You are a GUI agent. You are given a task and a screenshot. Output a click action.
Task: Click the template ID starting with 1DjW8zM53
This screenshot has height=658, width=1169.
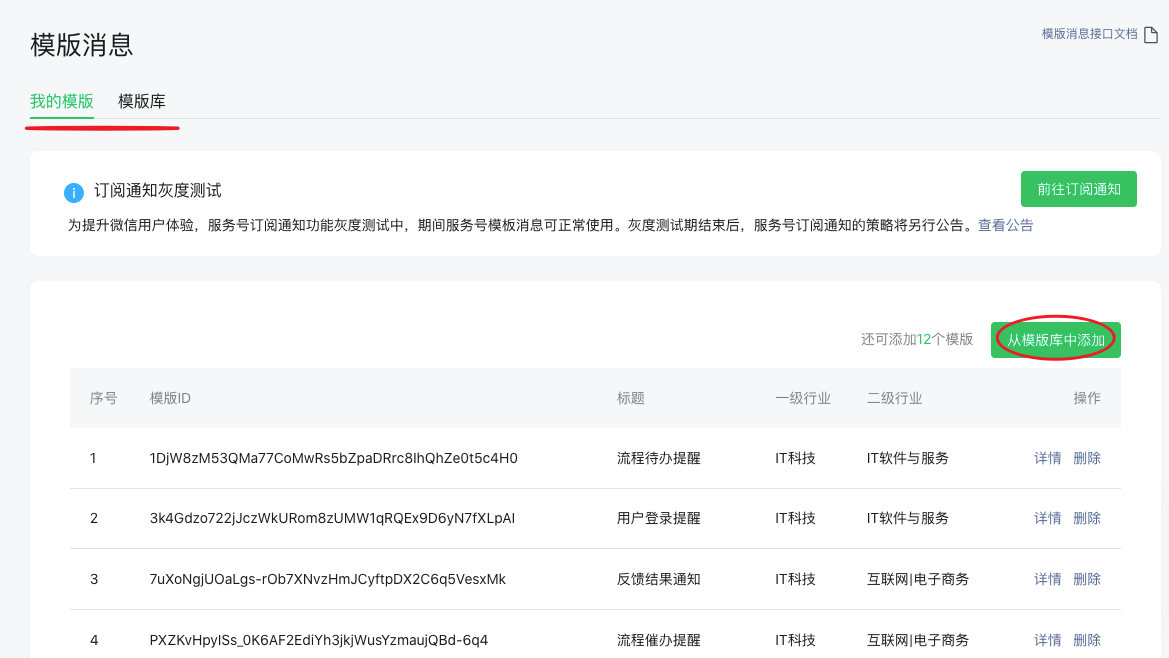(333, 459)
